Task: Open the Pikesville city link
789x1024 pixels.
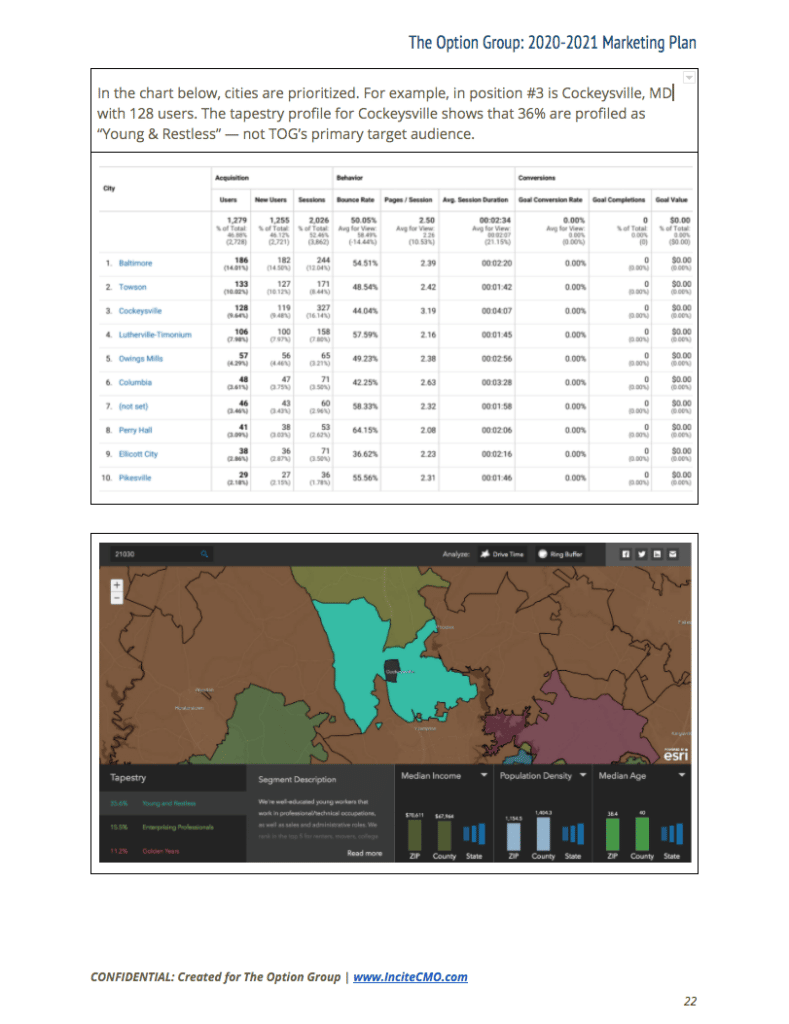Action: pyautogui.click(x=135, y=477)
